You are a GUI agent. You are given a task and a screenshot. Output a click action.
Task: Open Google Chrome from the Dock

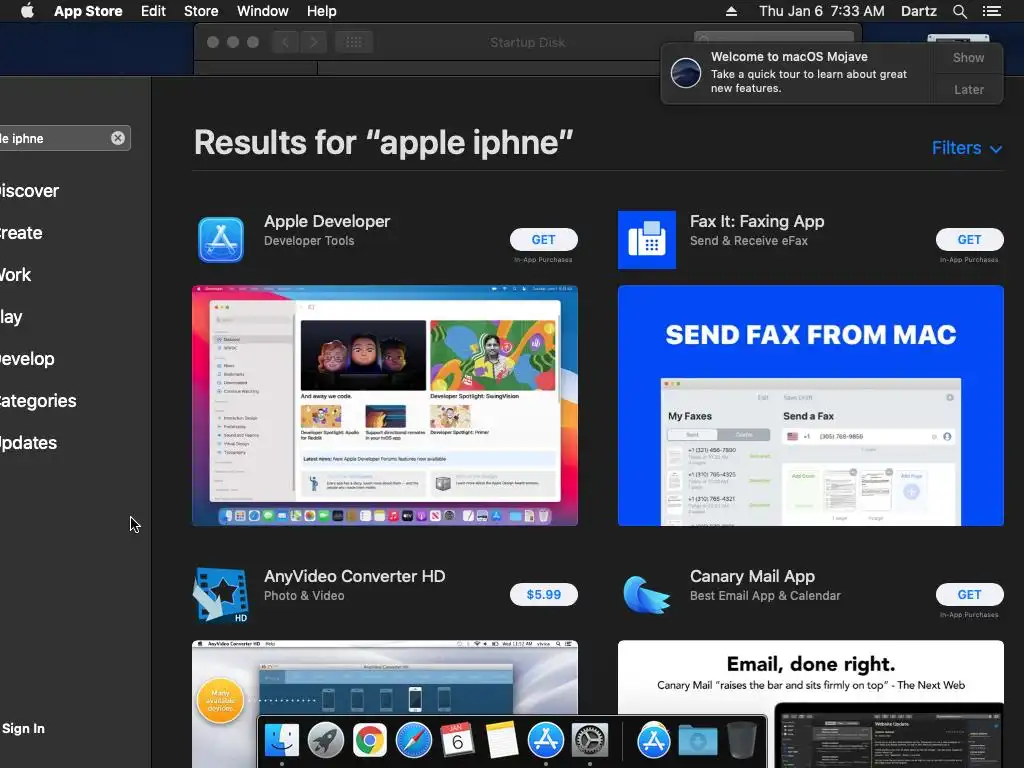coord(370,741)
